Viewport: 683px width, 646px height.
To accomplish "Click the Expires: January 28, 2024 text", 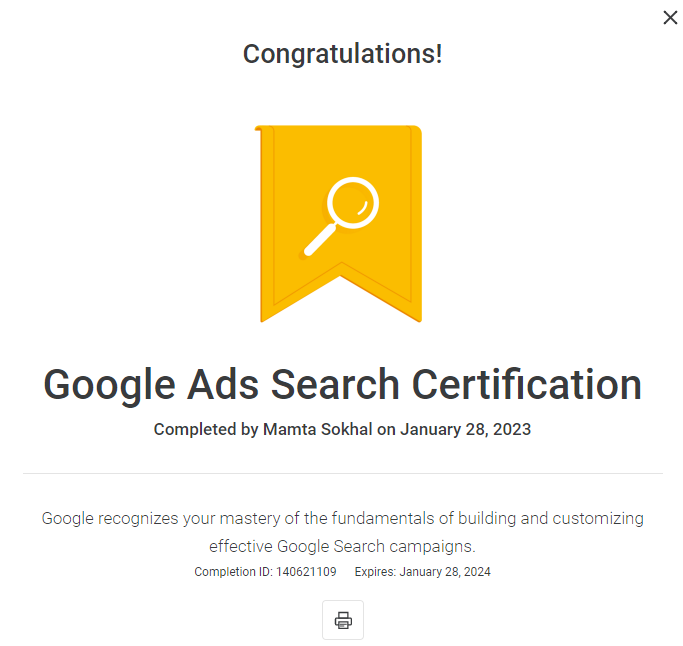I will (423, 572).
